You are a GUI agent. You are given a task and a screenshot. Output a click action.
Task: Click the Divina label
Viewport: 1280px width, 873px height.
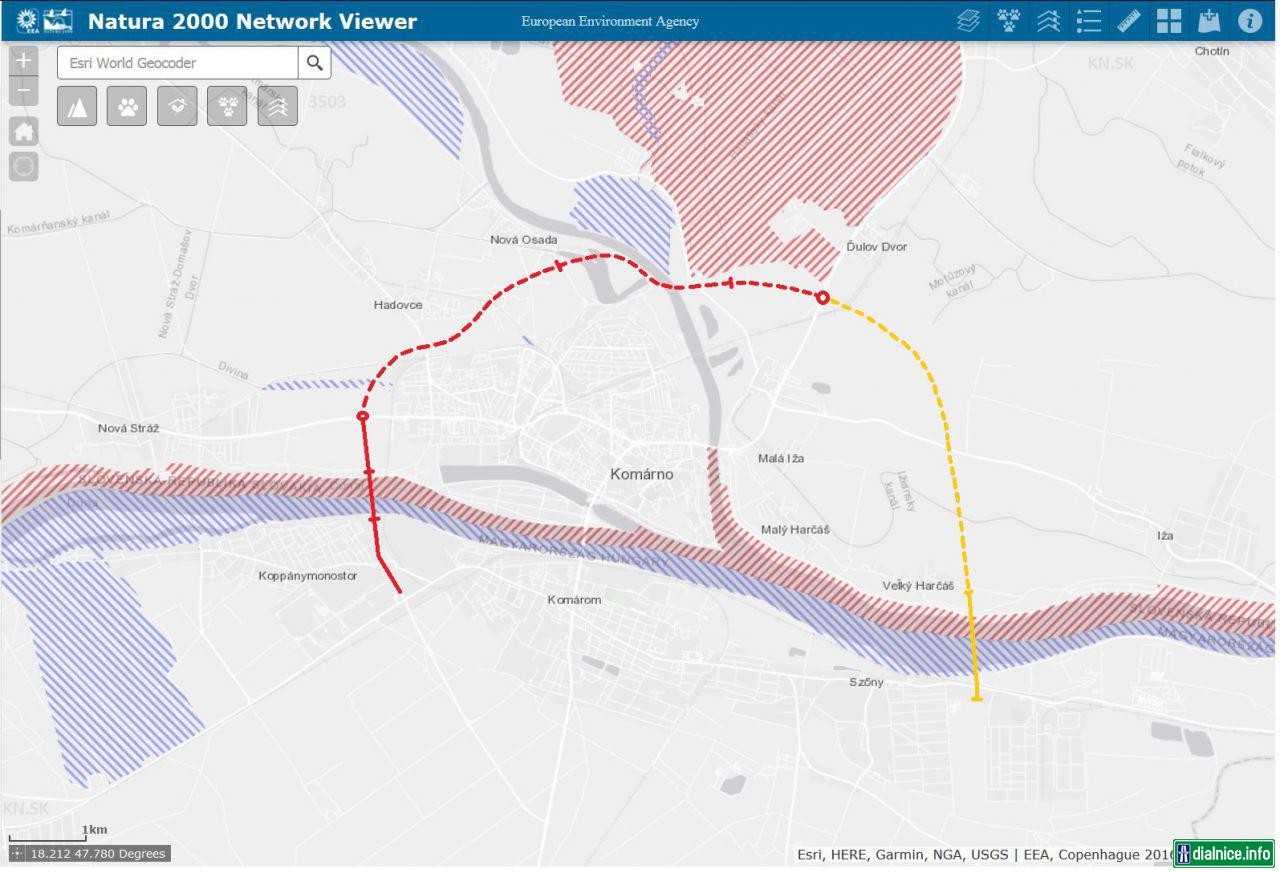pos(233,370)
